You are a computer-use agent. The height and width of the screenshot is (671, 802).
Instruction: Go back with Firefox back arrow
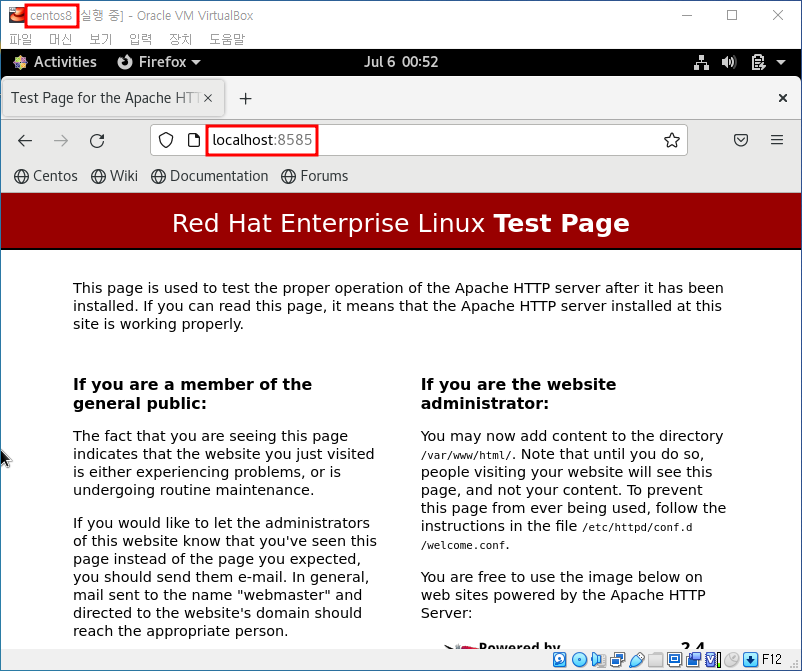(x=25, y=140)
